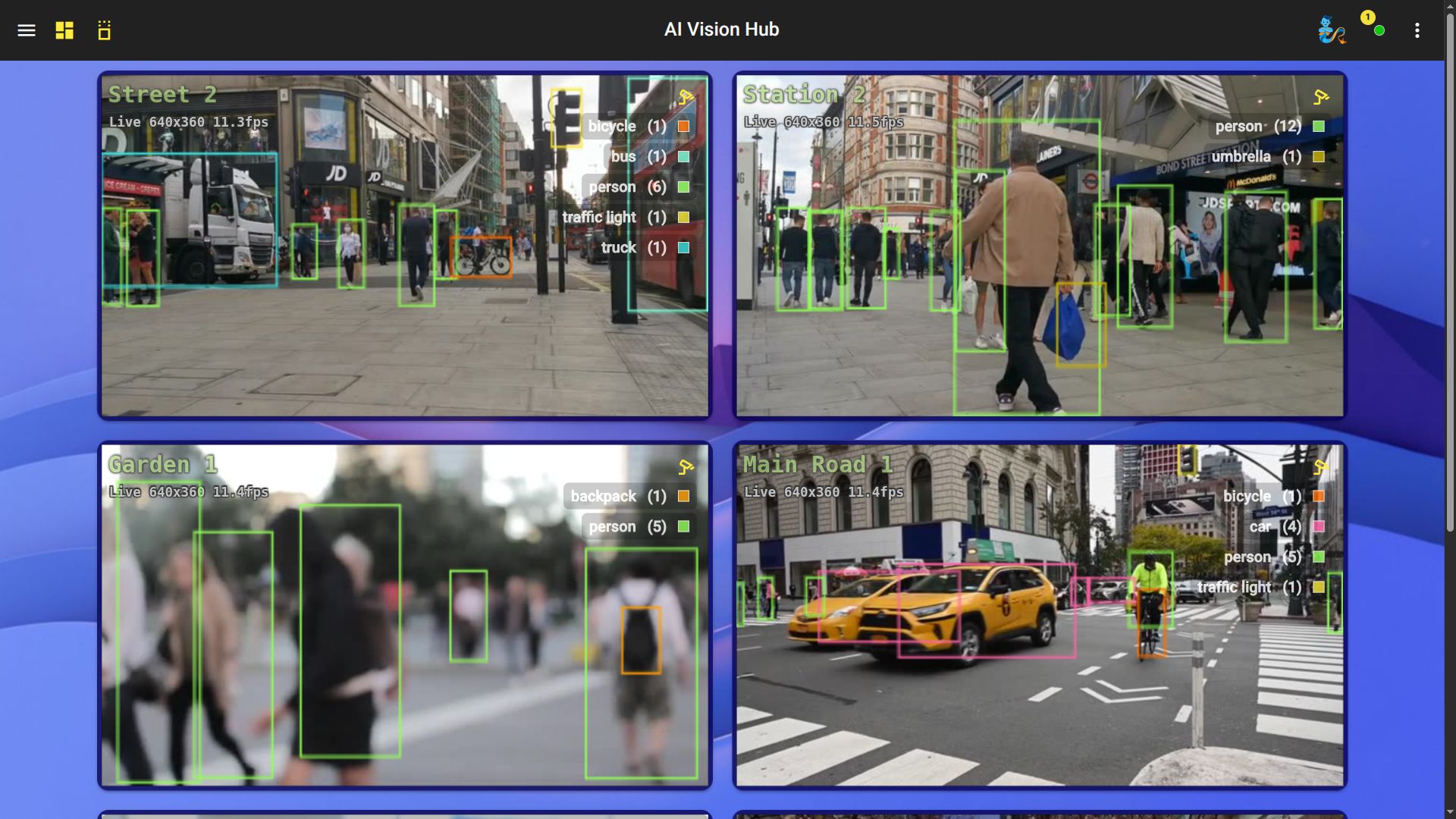Image resolution: width=1456 pixels, height=819 pixels.
Task: Click the genie assistant avatar
Action: tap(1331, 30)
